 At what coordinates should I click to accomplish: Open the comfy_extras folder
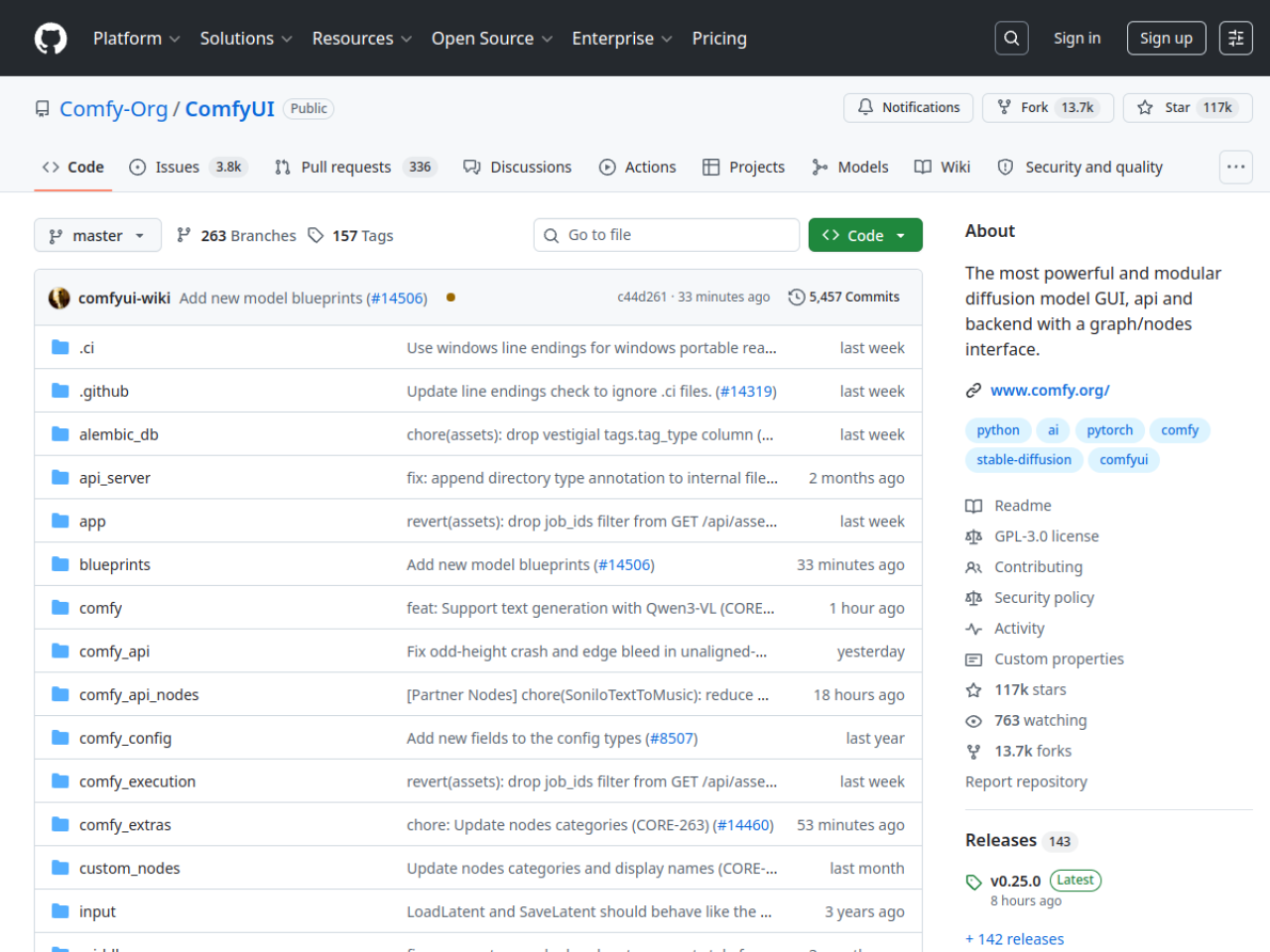click(x=125, y=825)
